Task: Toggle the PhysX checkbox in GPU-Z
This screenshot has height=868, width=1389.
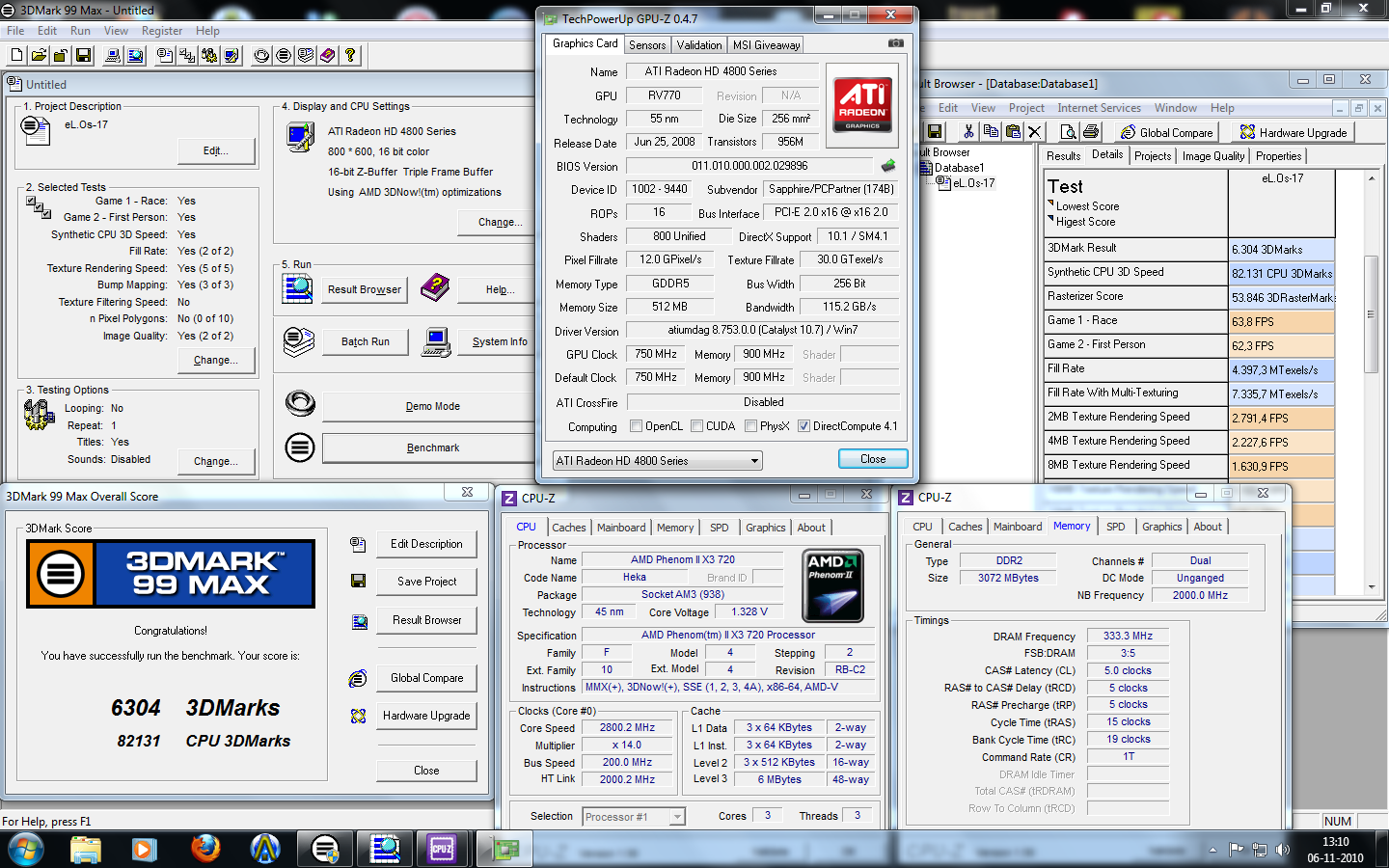Action: [x=750, y=425]
